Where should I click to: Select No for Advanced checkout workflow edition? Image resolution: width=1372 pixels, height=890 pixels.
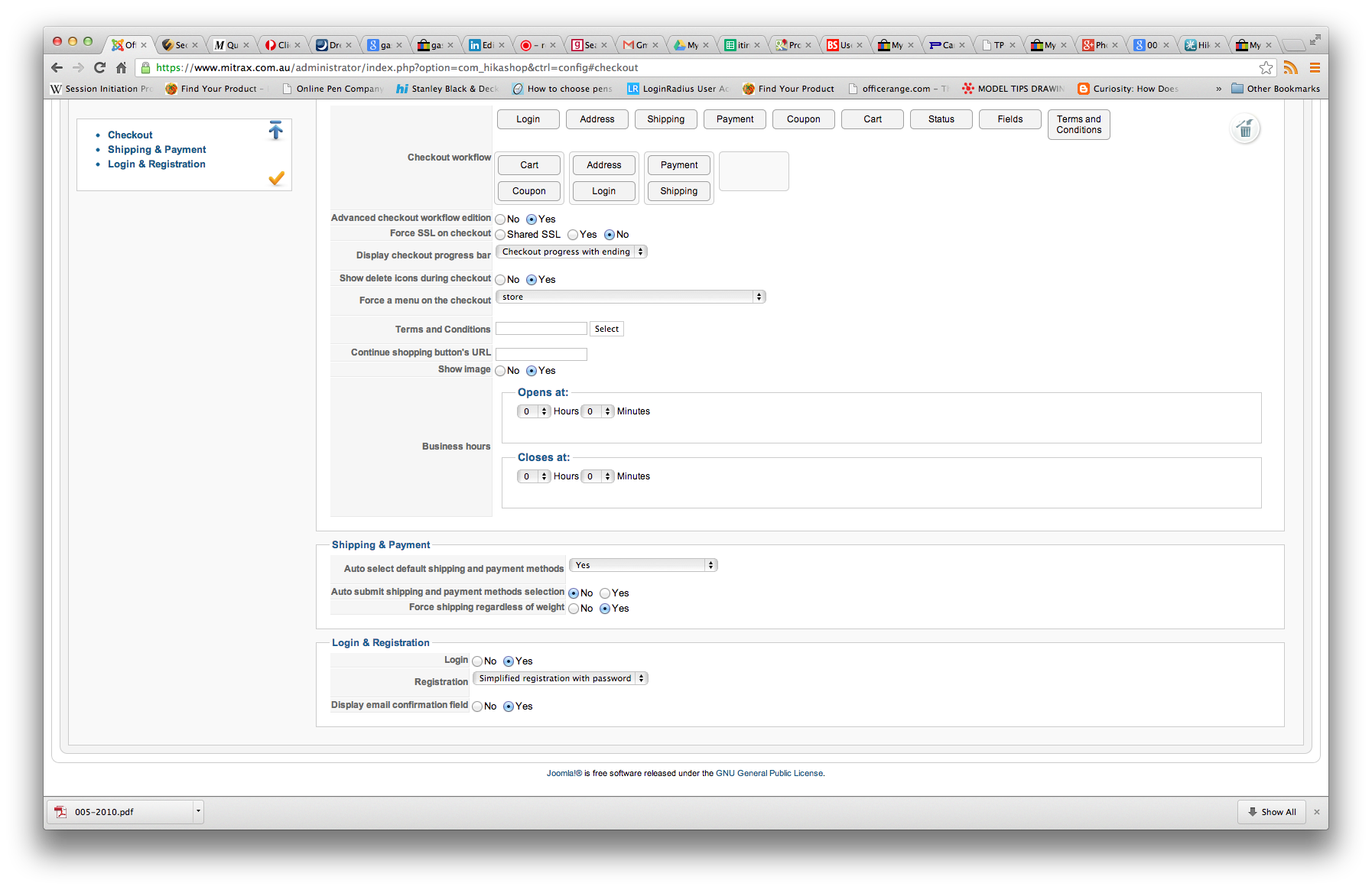point(501,219)
